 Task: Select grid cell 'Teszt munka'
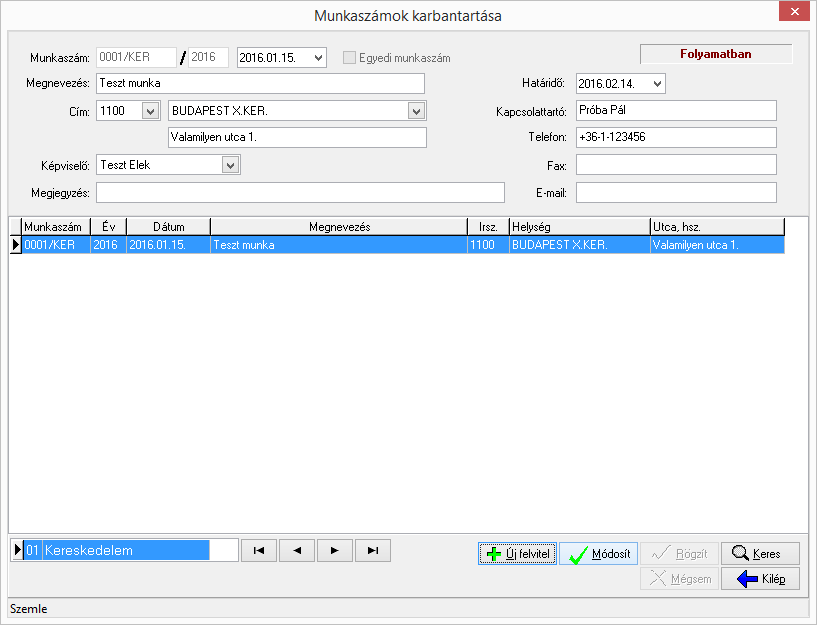coord(339,245)
